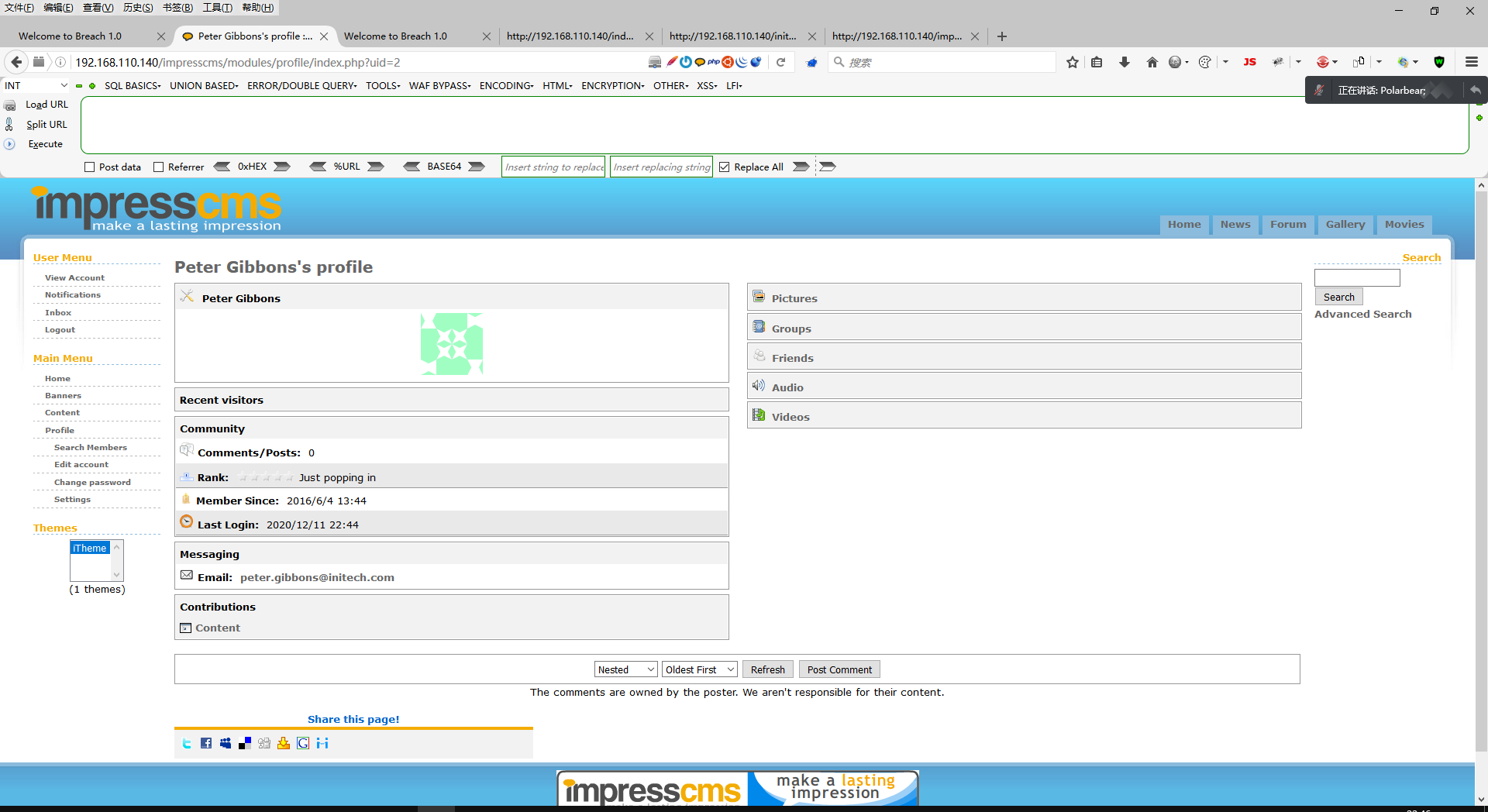Click the Refresh comments button
The width and height of the screenshot is (1488, 812).
[767, 669]
